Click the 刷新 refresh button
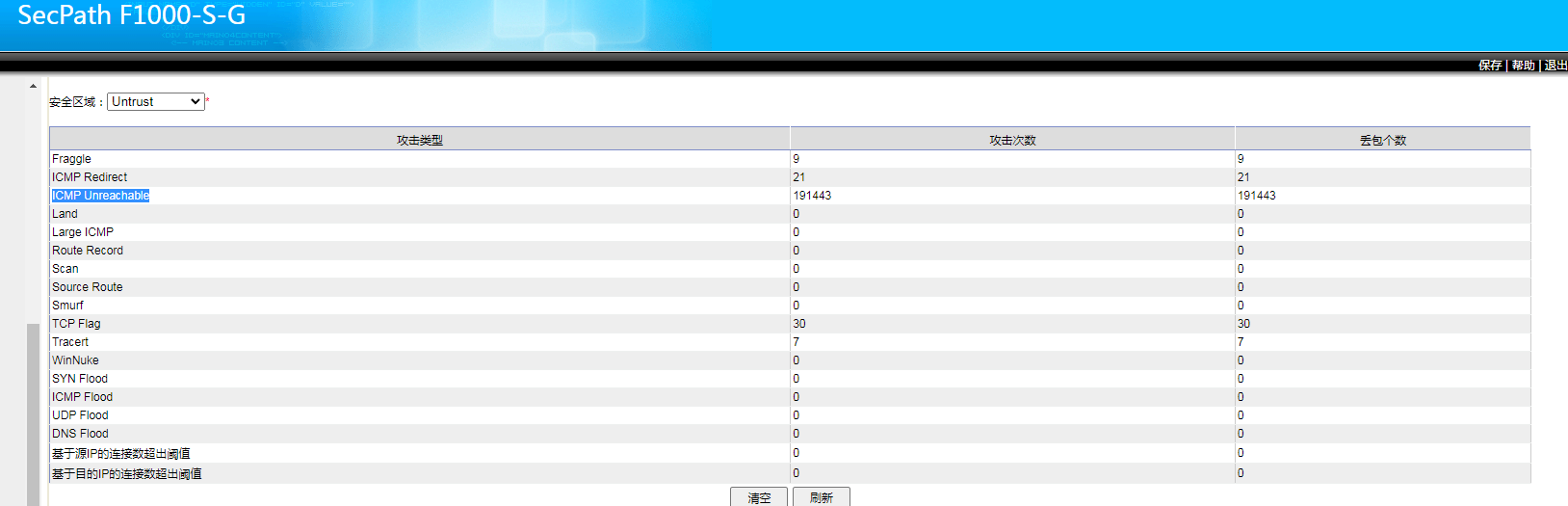 pos(822,497)
